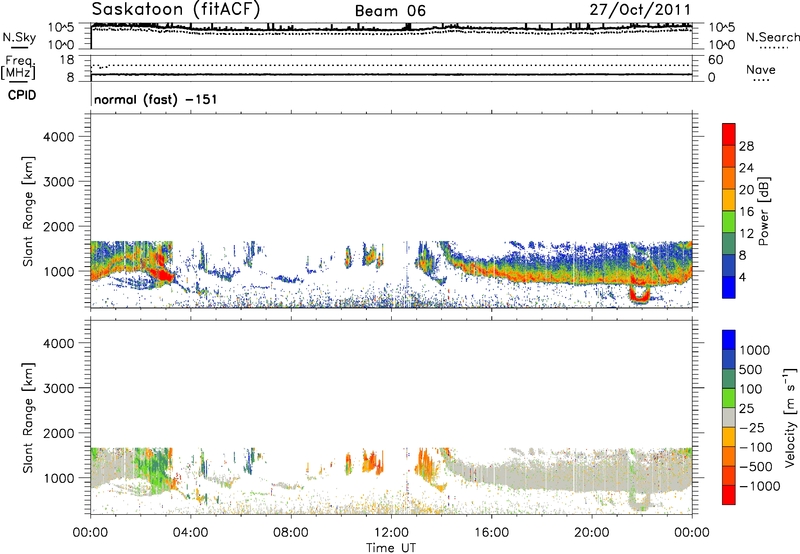
Task: Click the light green 12-16 dB power swatch
Action: [x=729, y=221]
